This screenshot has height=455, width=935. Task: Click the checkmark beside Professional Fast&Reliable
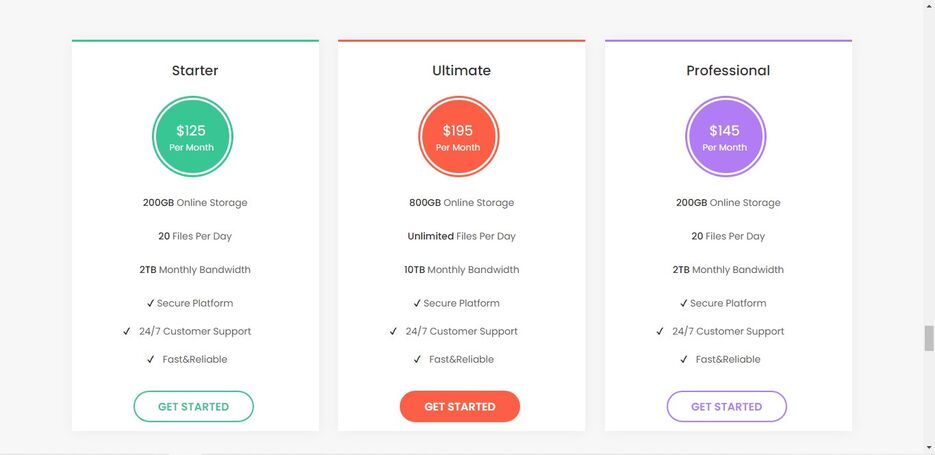click(683, 359)
